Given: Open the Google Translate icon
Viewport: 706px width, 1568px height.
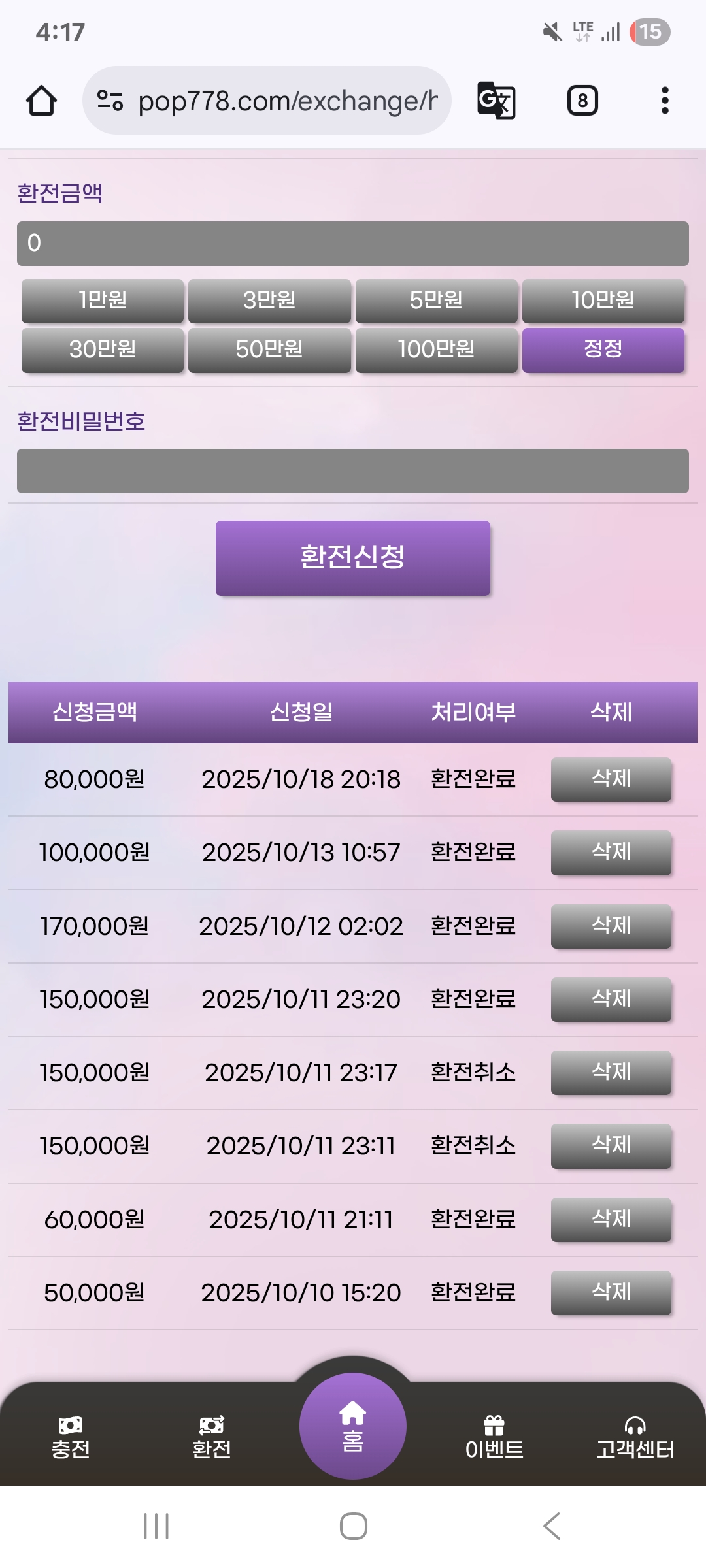Looking at the screenshot, I should (x=496, y=101).
